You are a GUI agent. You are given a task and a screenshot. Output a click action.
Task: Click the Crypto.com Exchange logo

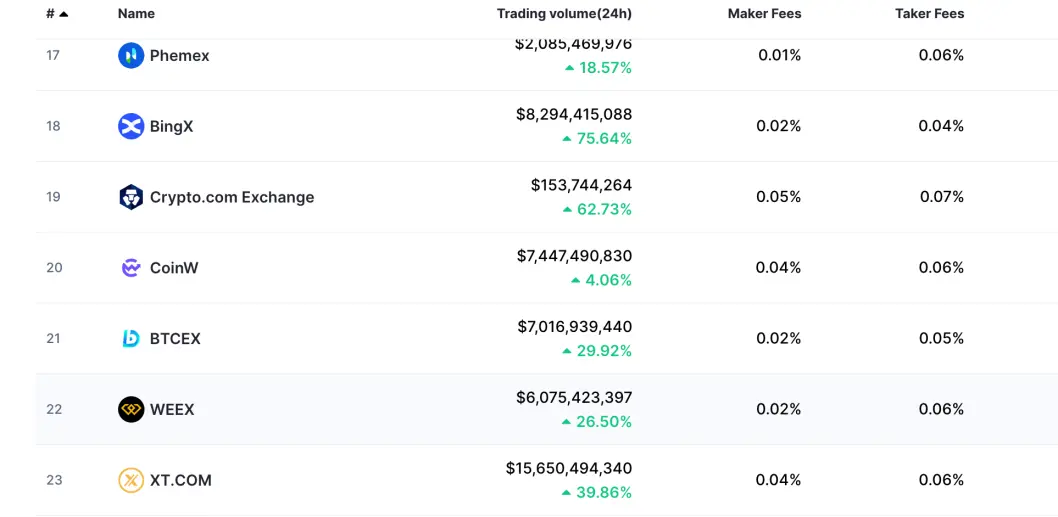pos(131,197)
